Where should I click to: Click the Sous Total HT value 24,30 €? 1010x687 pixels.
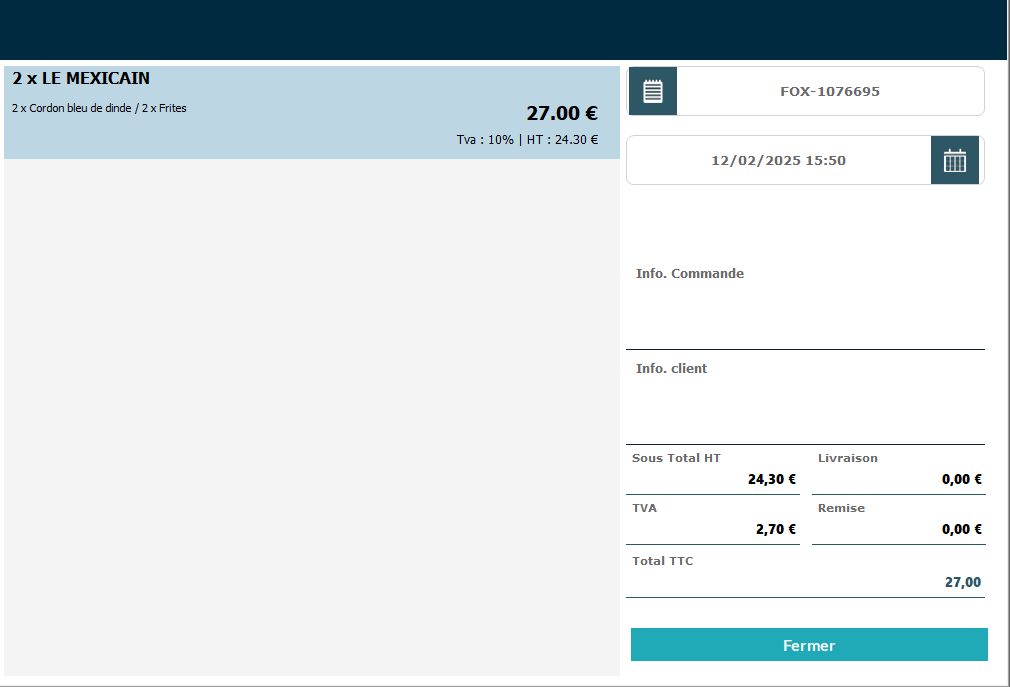[771, 479]
